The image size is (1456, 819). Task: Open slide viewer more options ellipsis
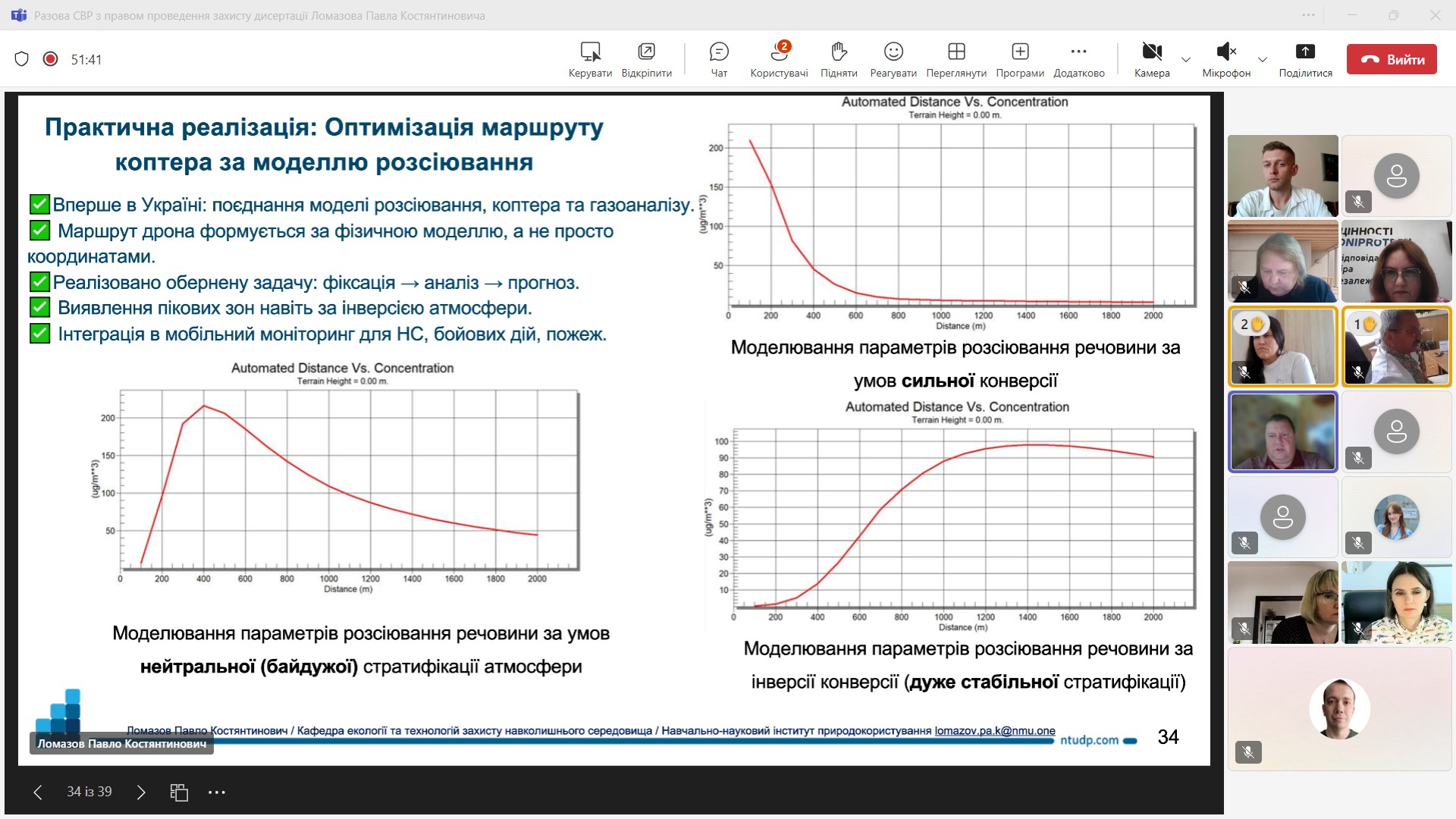click(x=217, y=792)
